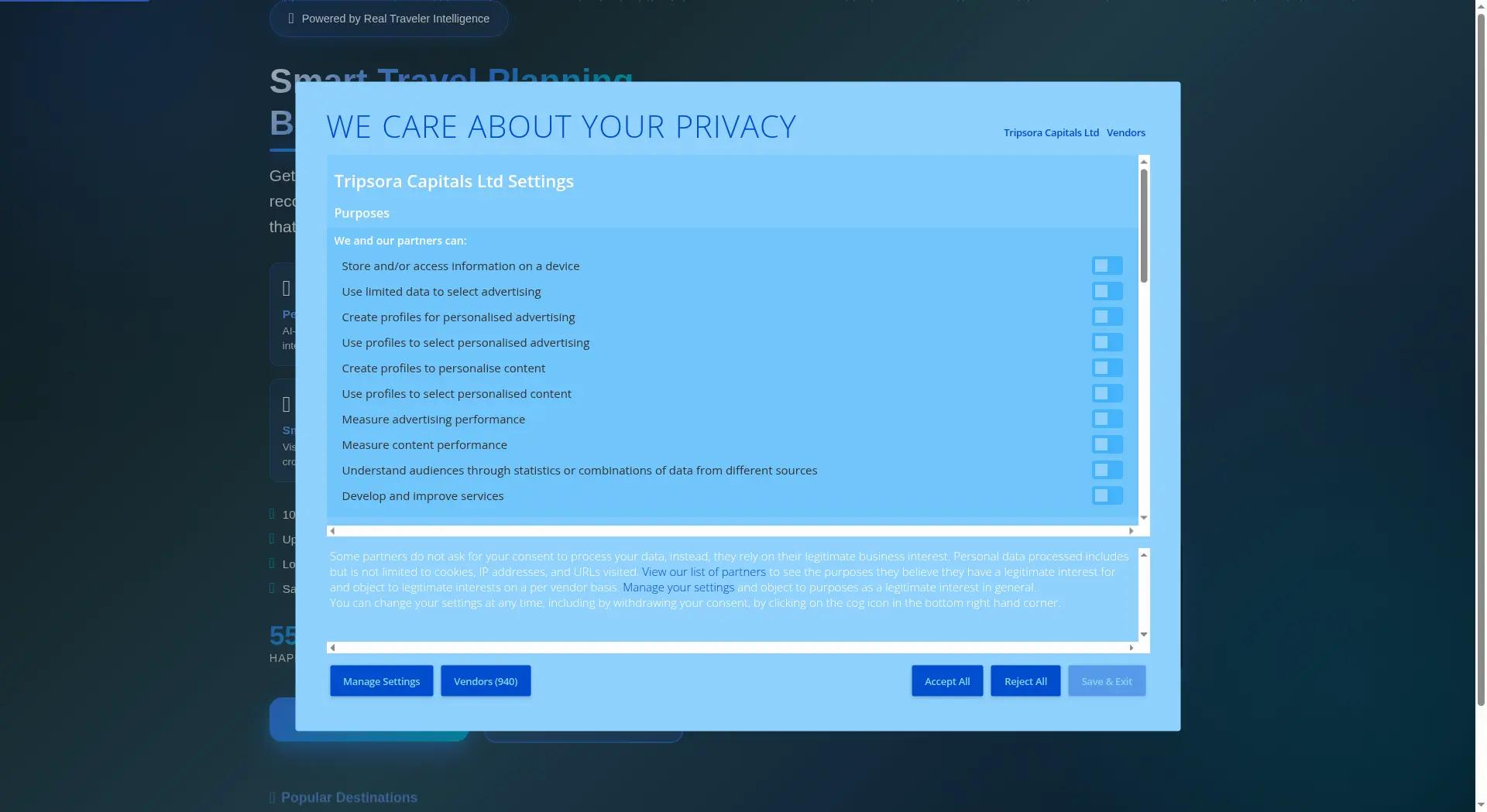The height and width of the screenshot is (812, 1487).
Task: Switch to the Tripsora Capitals Ltd tab
Action: coord(1051,133)
